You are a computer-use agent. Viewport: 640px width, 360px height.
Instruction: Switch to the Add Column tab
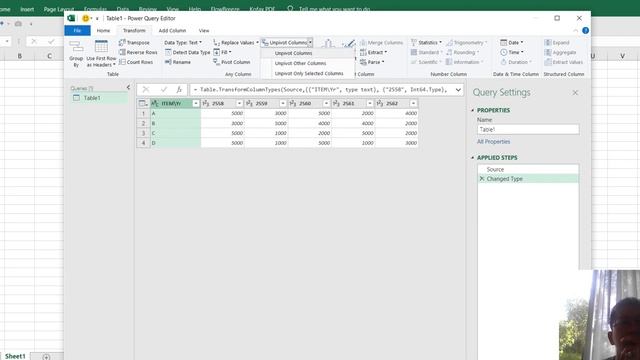(172, 31)
